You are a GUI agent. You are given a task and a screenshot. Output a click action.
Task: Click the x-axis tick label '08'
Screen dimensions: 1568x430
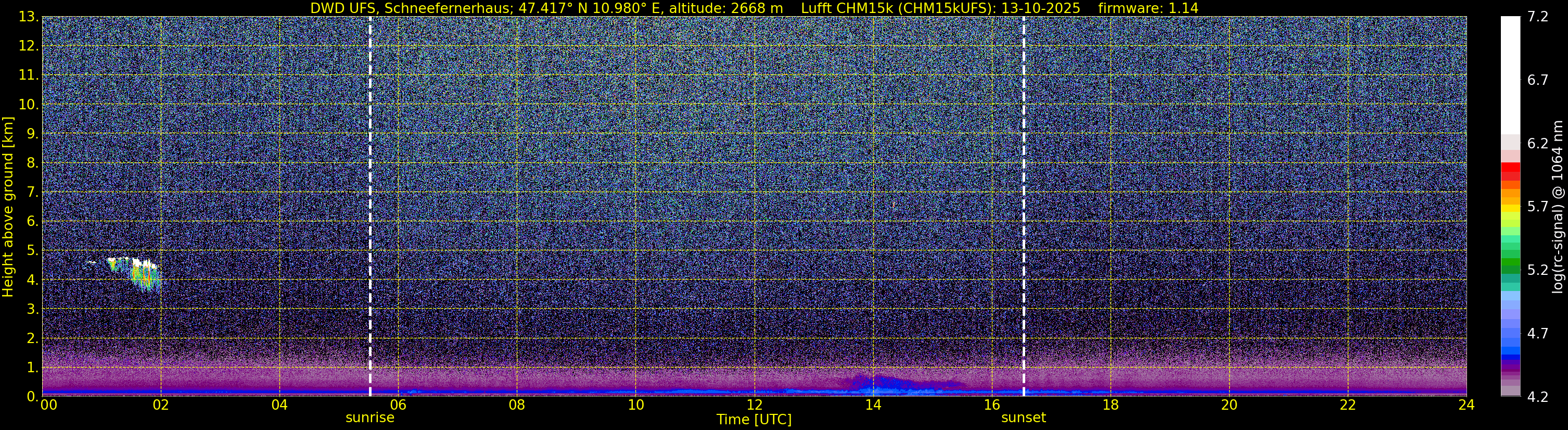(x=517, y=405)
